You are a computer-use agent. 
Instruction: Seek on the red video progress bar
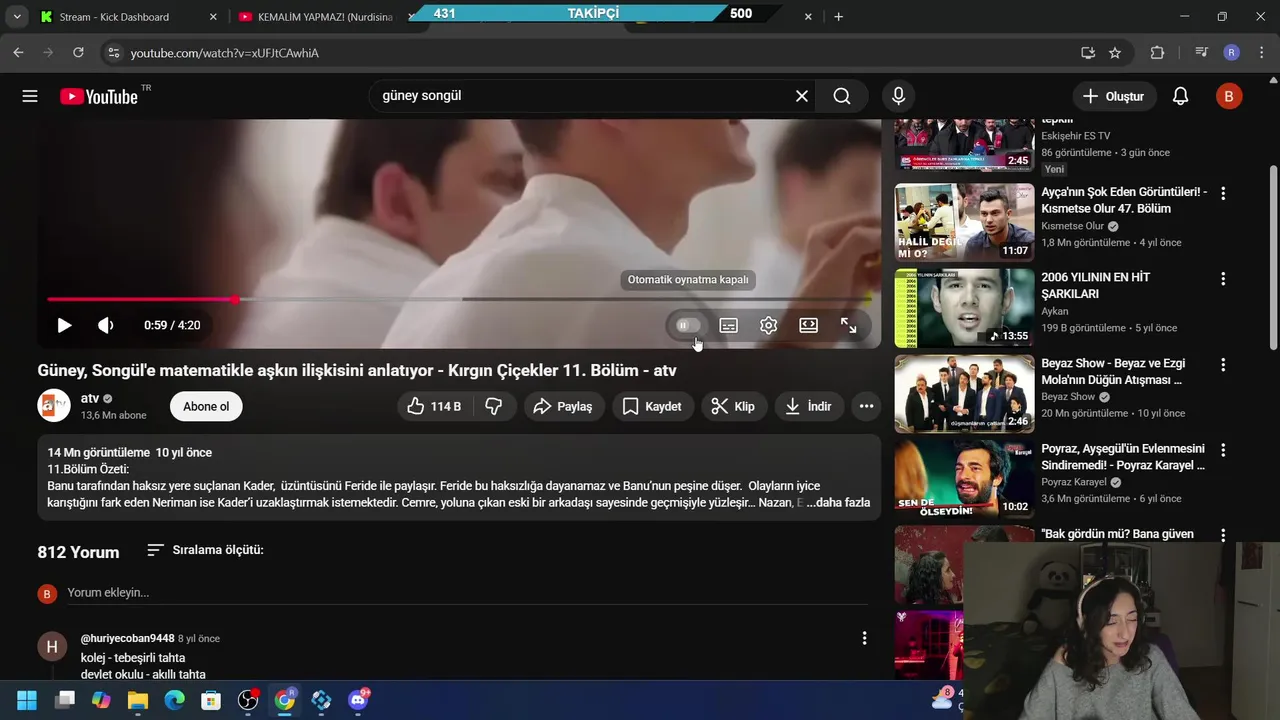tap(459, 299)
